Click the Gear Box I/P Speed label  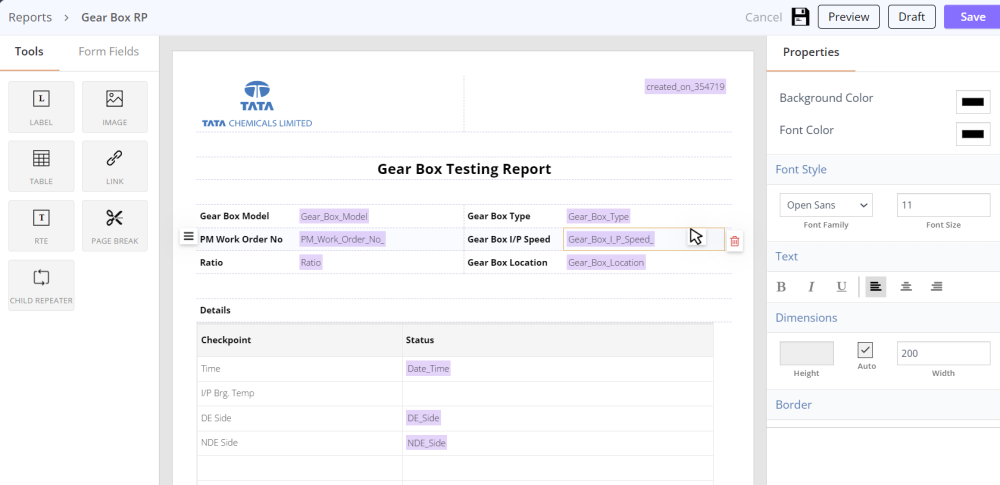tap(509, 239)
